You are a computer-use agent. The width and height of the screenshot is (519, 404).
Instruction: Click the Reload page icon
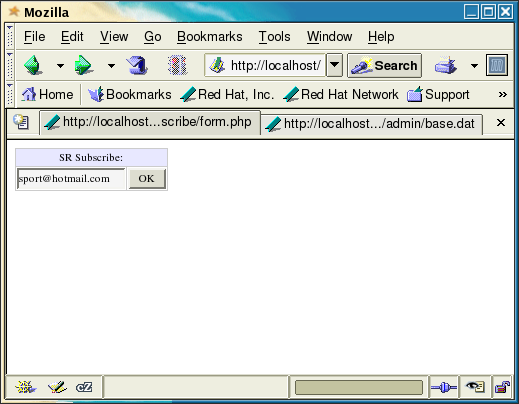pos(137,65)
